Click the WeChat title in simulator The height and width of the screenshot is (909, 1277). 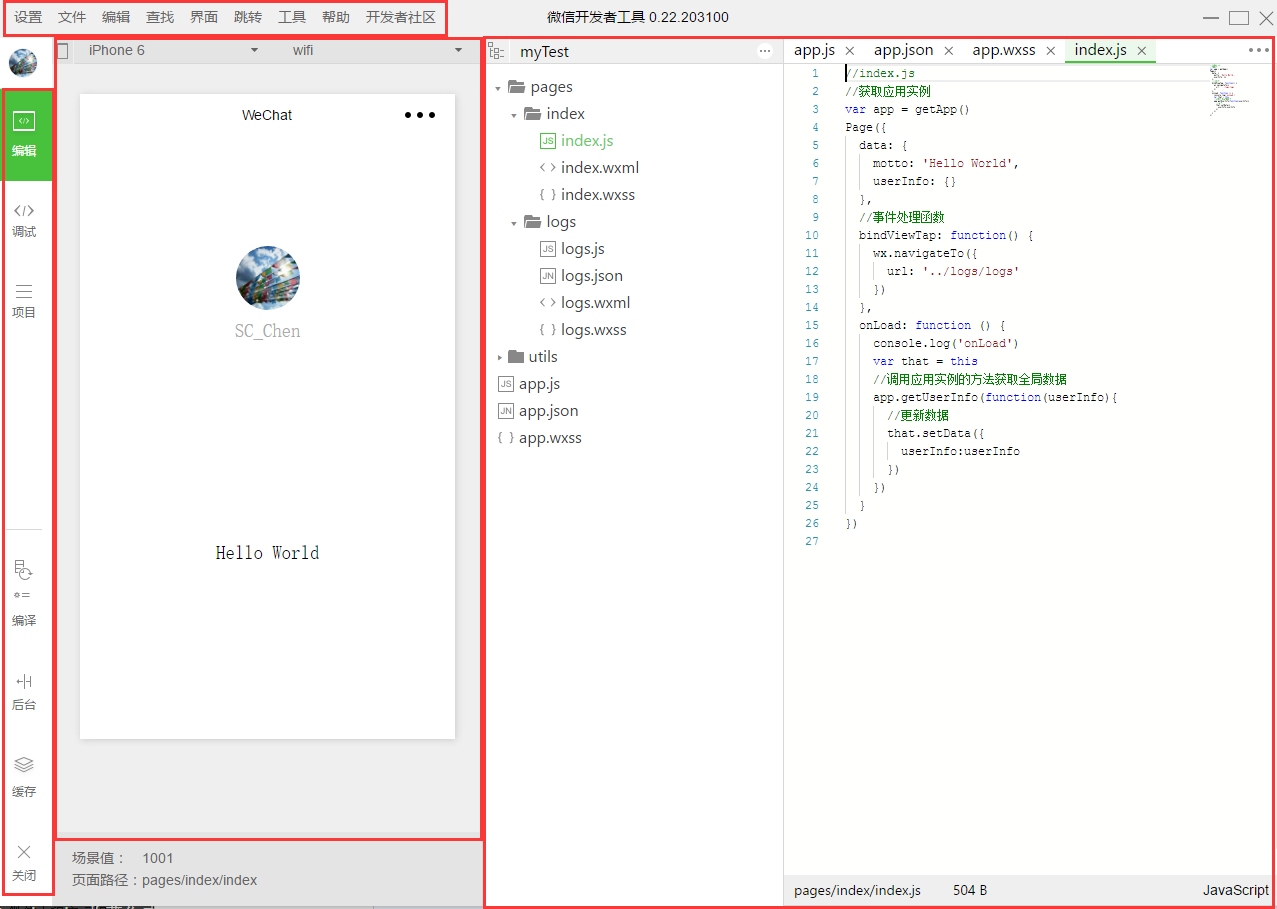[x=267, y=115]
